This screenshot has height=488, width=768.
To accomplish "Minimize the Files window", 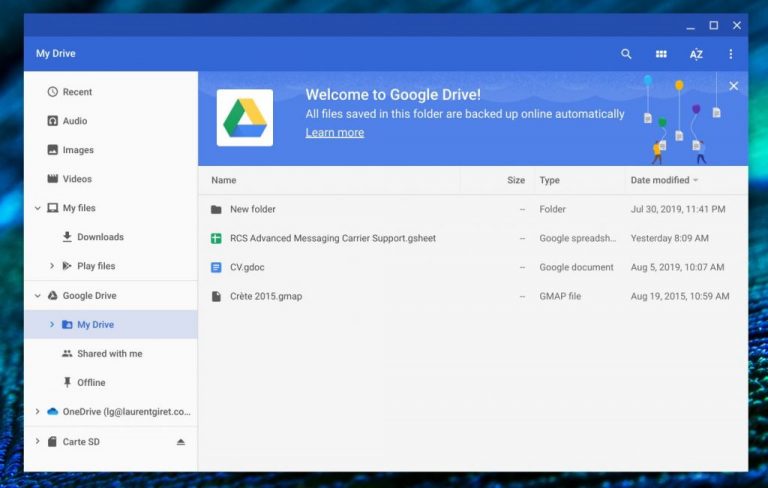I will pos(691,26).
